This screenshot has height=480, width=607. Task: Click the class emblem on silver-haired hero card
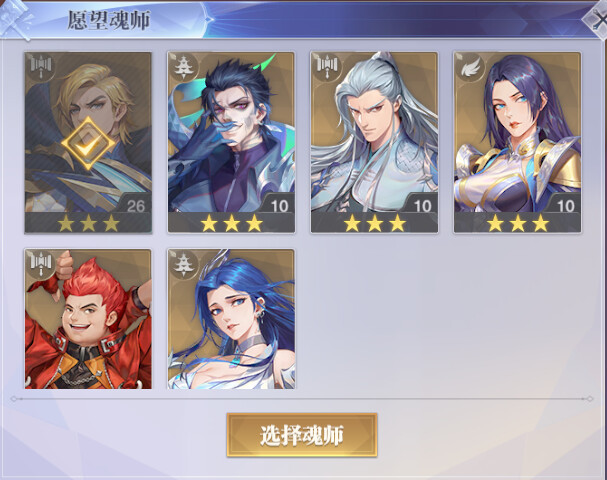[327, 67]
